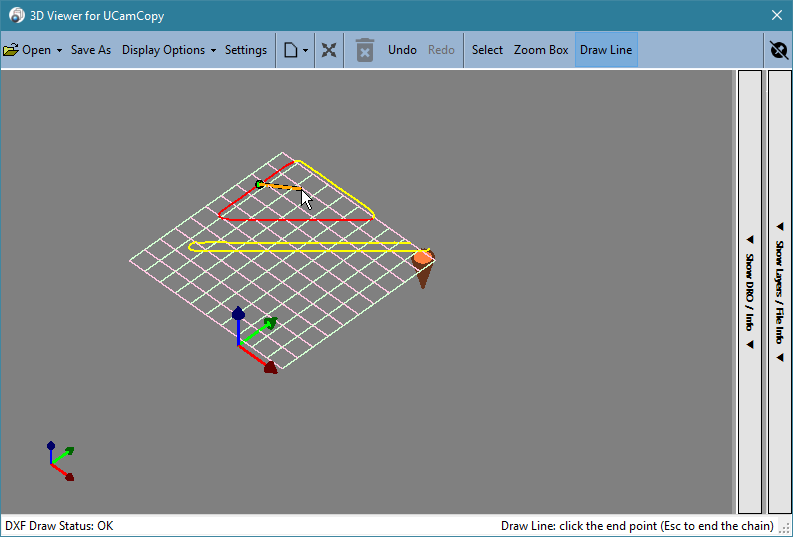
Task: Click the DXF Draw Status: OK text
Action: (x=59, y=526)
